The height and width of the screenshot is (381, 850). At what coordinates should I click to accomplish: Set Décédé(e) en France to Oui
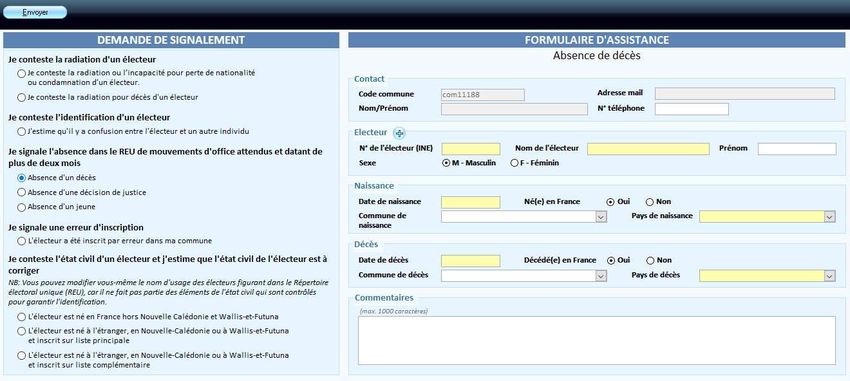[610, 260]
